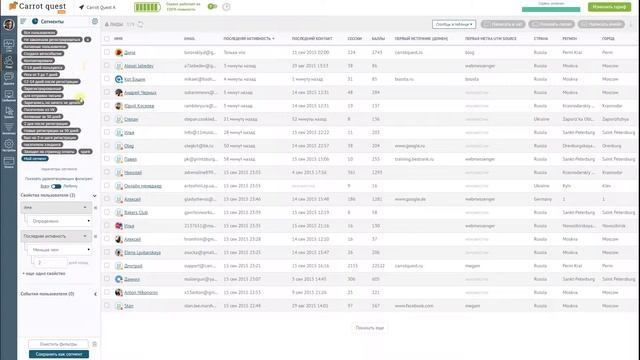The image size is (640, 360).
Task: Open the bottom card icon in sidebar
Action: [9, 162]
